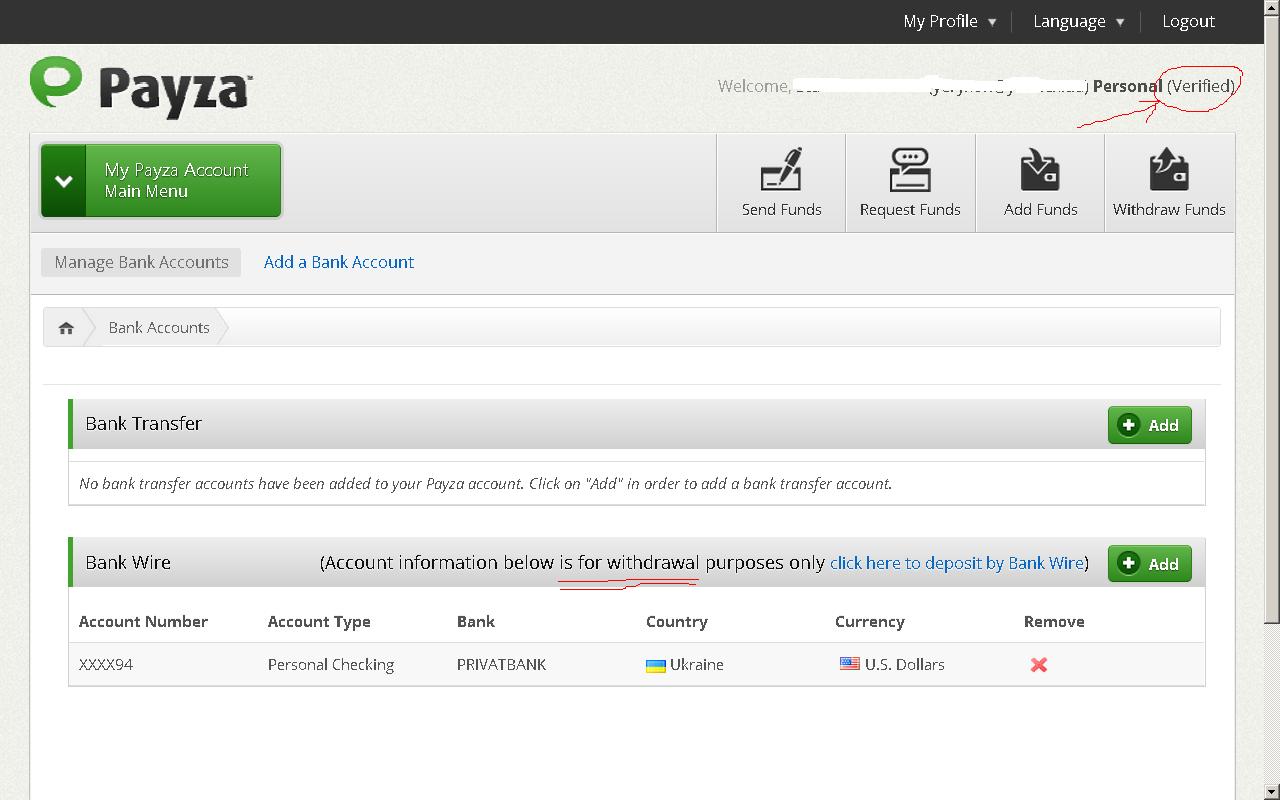
Task: Remove PRIVATBANK account with red X
Action: coord(1039,665)
